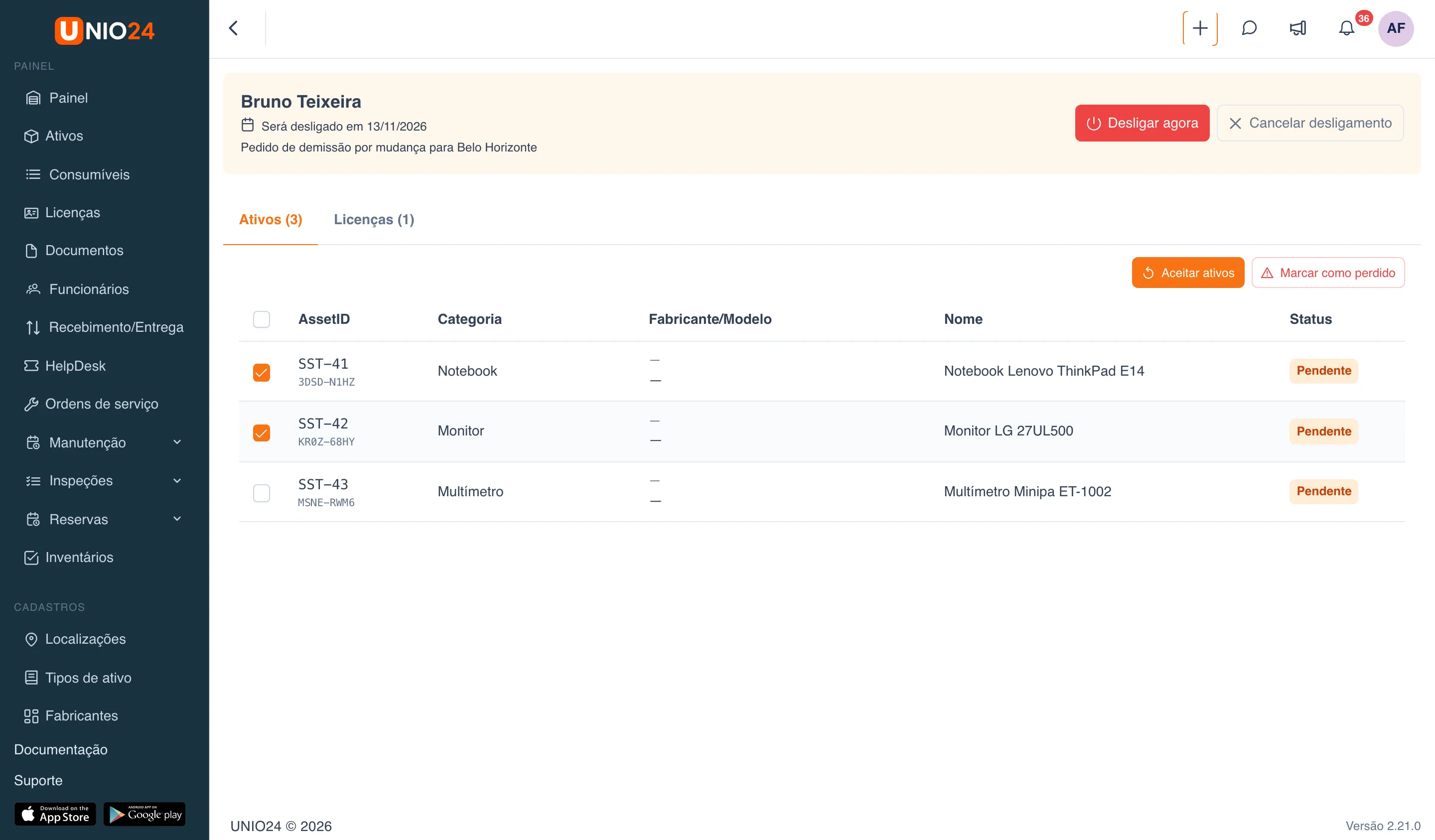
Task: Switch to the Licenças (1) tab
Action: (x=374, y=220)
